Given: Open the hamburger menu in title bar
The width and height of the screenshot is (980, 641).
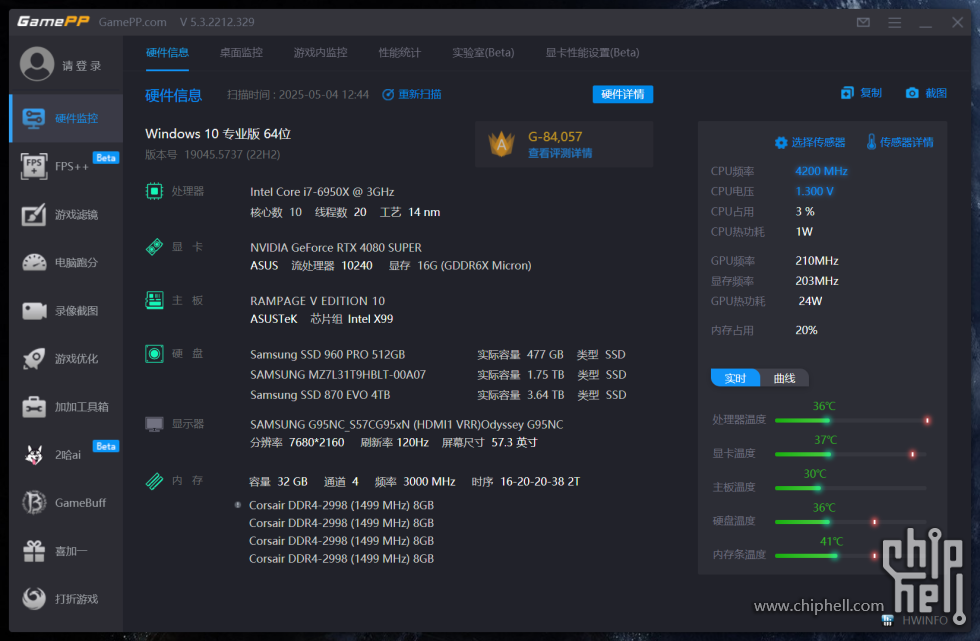Looking at the screenshot, I should pyautogui.click(x=894, y=22).
